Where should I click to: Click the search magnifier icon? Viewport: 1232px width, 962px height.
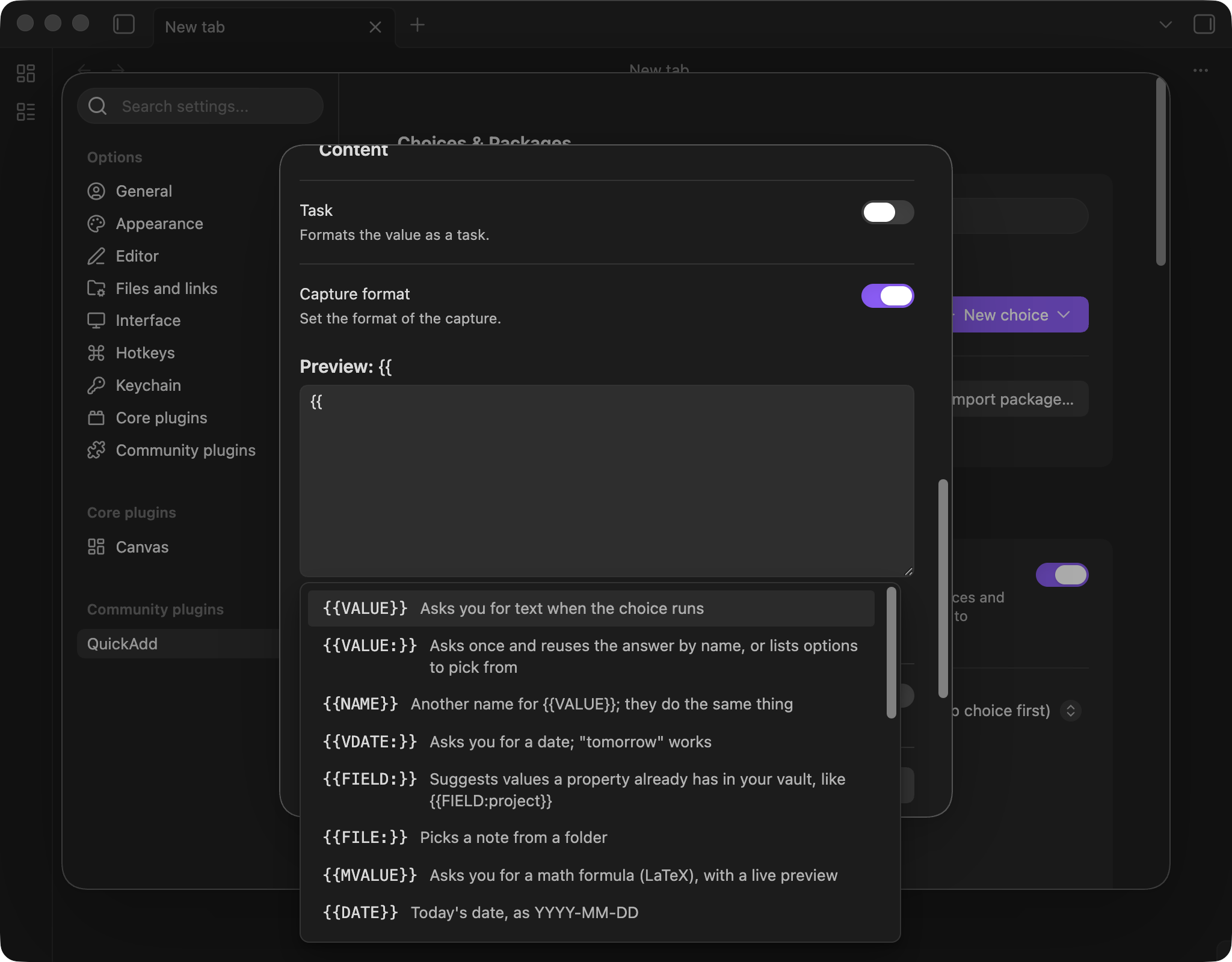pos(97,106)
